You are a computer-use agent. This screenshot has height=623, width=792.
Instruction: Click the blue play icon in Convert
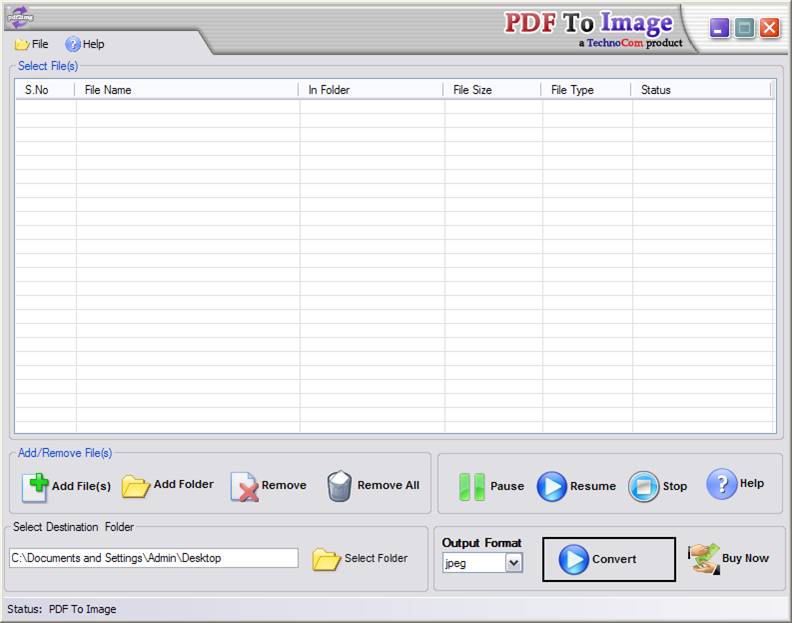(x=574, y=559)
